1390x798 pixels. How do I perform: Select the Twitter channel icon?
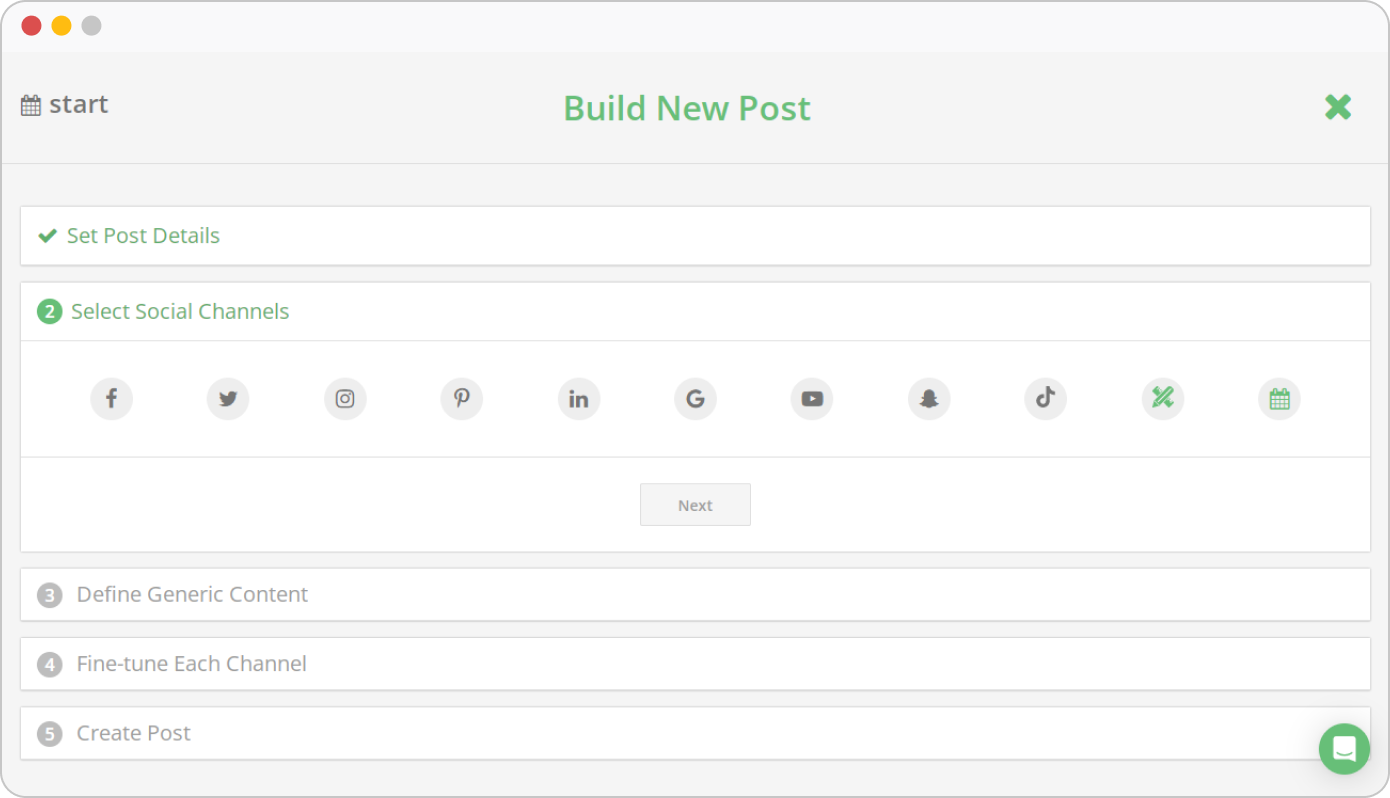(x=228, y=399)
